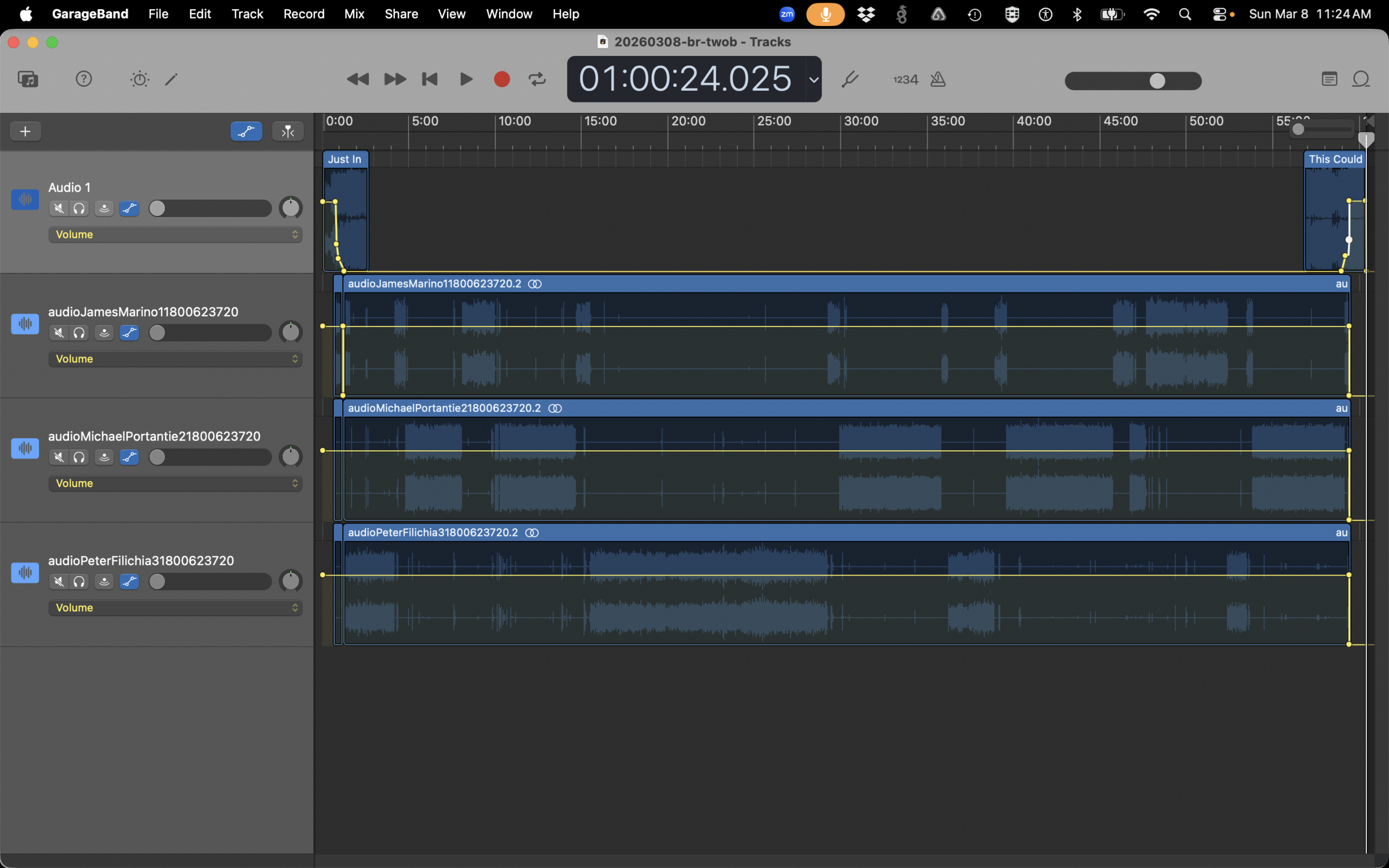Open the Editors pencil icon
The height and width of the screenshot is (868, 1389).
click(171, 79)
